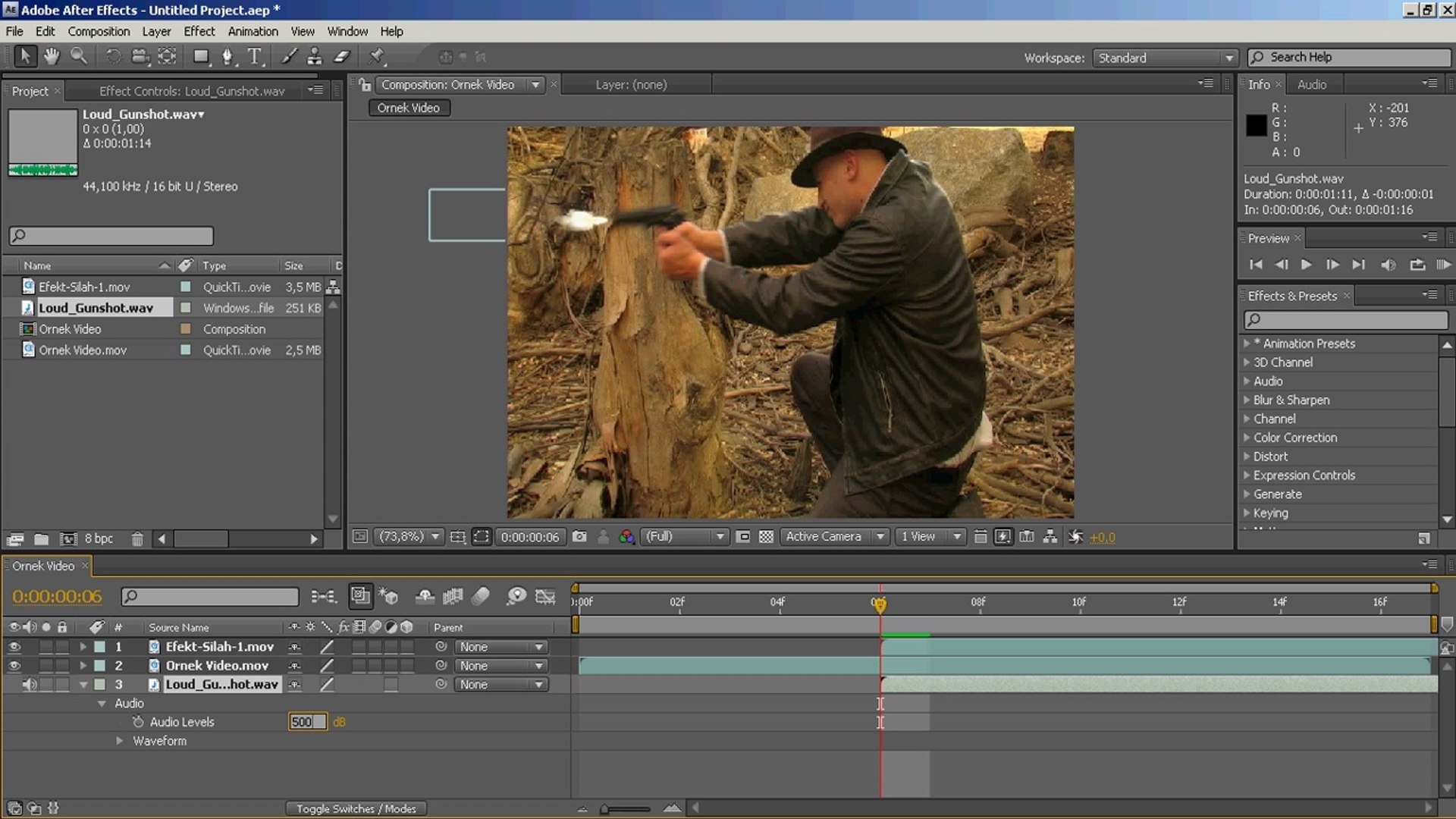
Task: Click the snapshot camera icon
Action: [579, 537]
